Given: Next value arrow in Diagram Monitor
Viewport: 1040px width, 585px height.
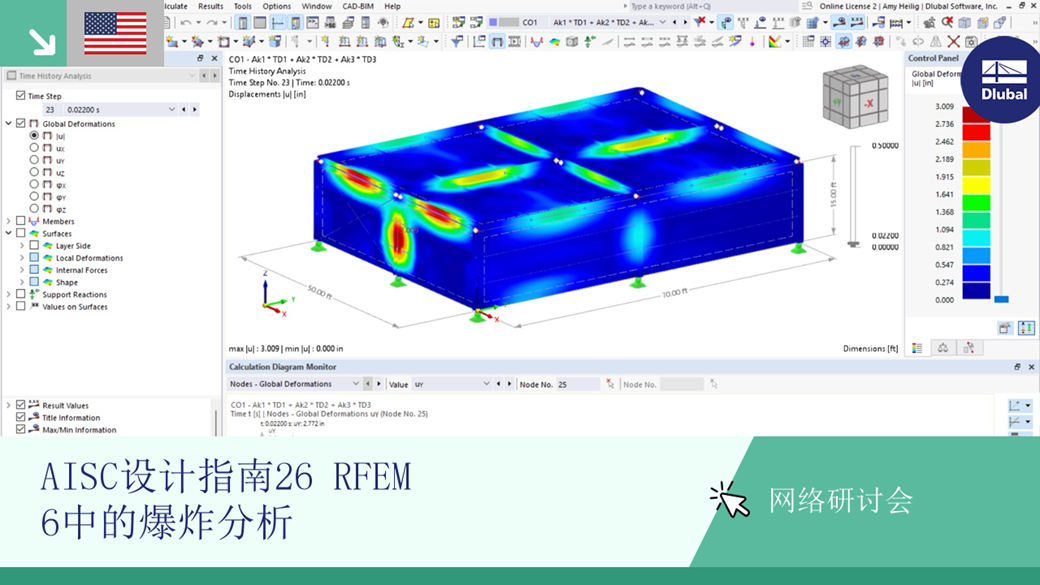Looking at the screenshot, I should coord(509,384).
